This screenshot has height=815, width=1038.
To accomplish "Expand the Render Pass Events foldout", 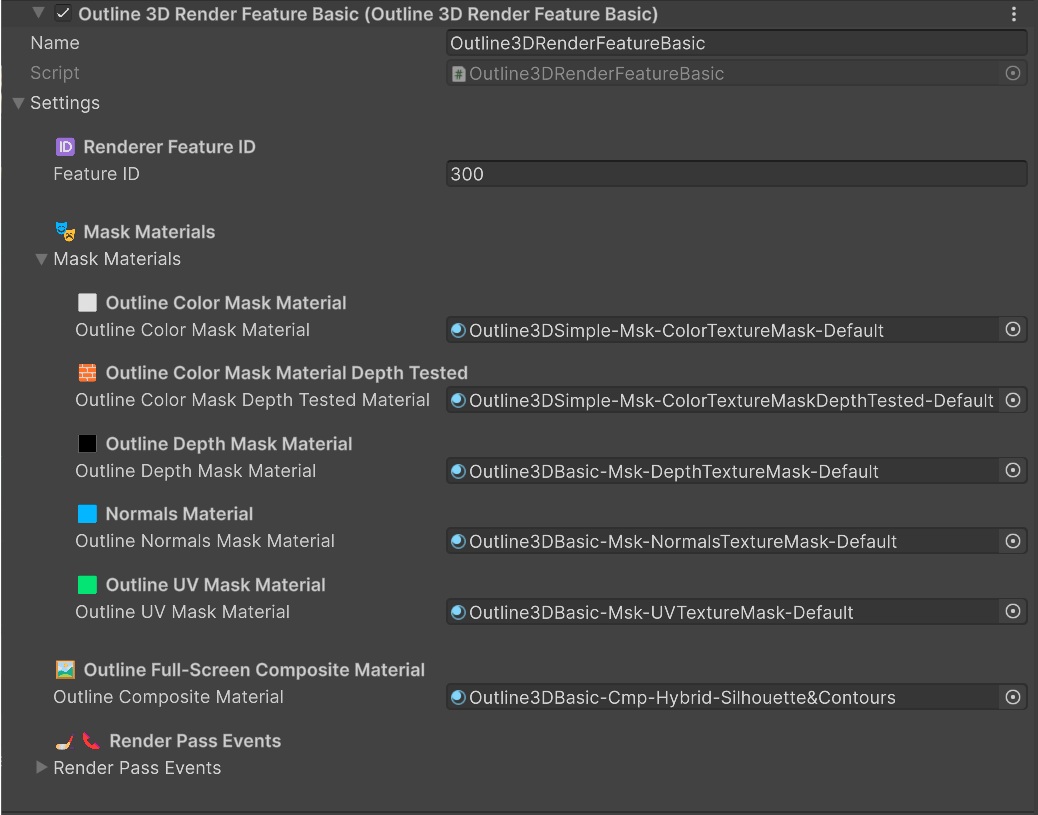I will click(41, 768).
